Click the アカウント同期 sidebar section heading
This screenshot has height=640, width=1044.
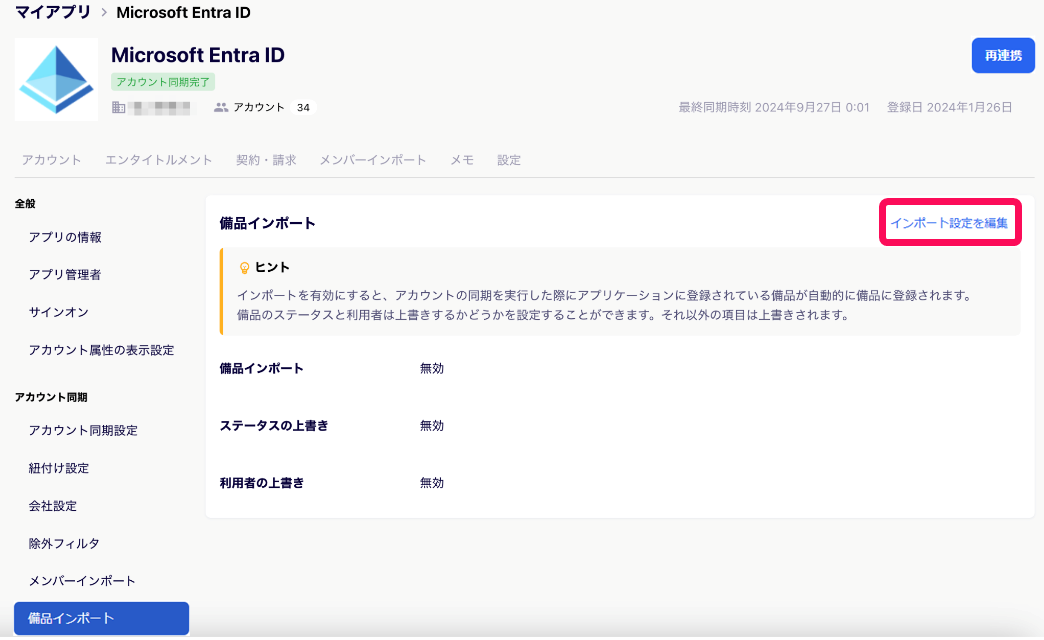51,397
